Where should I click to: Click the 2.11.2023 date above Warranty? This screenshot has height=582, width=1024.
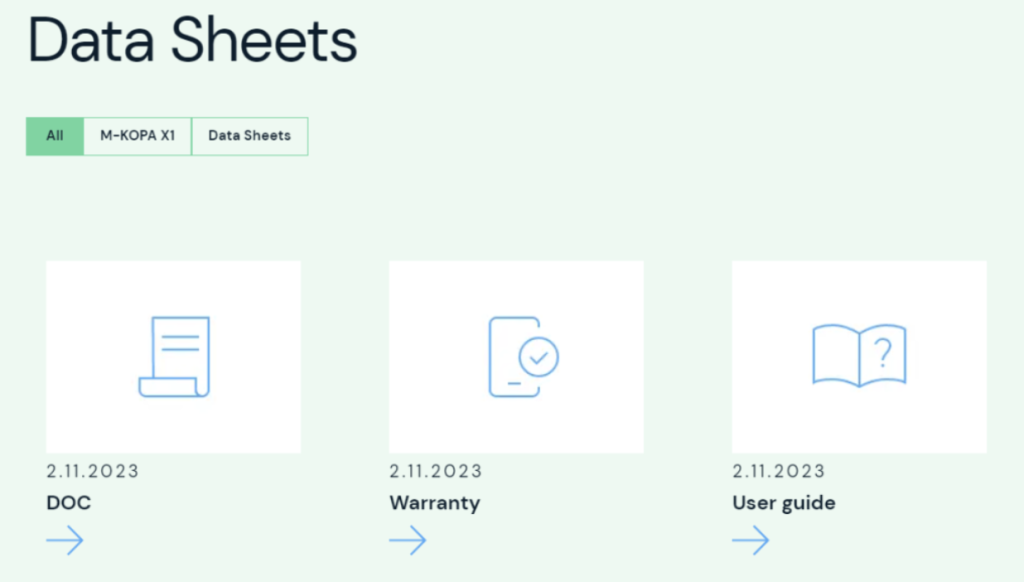pos(436,471)
